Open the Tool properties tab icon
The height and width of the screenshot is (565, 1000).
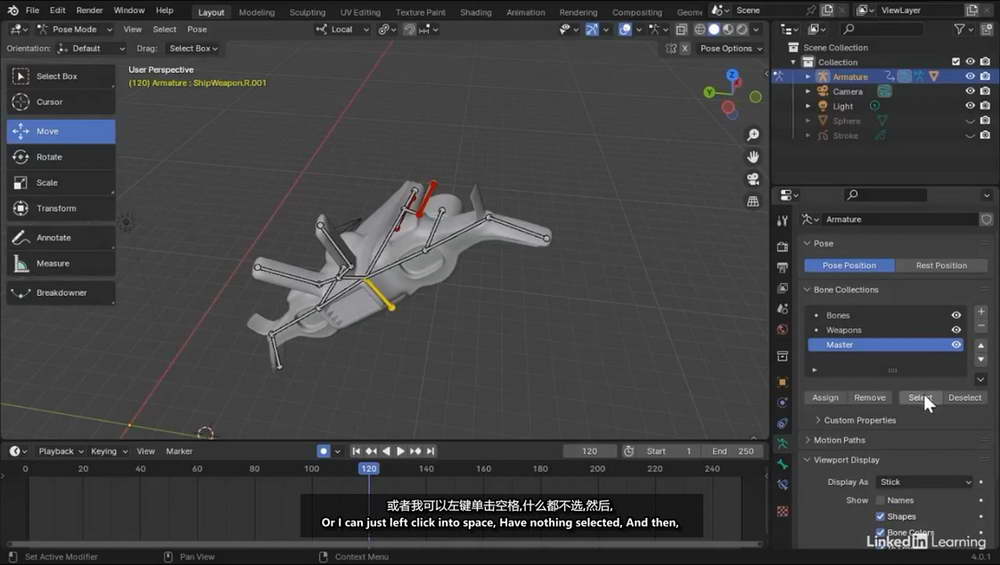pyautogui.click(x=783, y=221)
